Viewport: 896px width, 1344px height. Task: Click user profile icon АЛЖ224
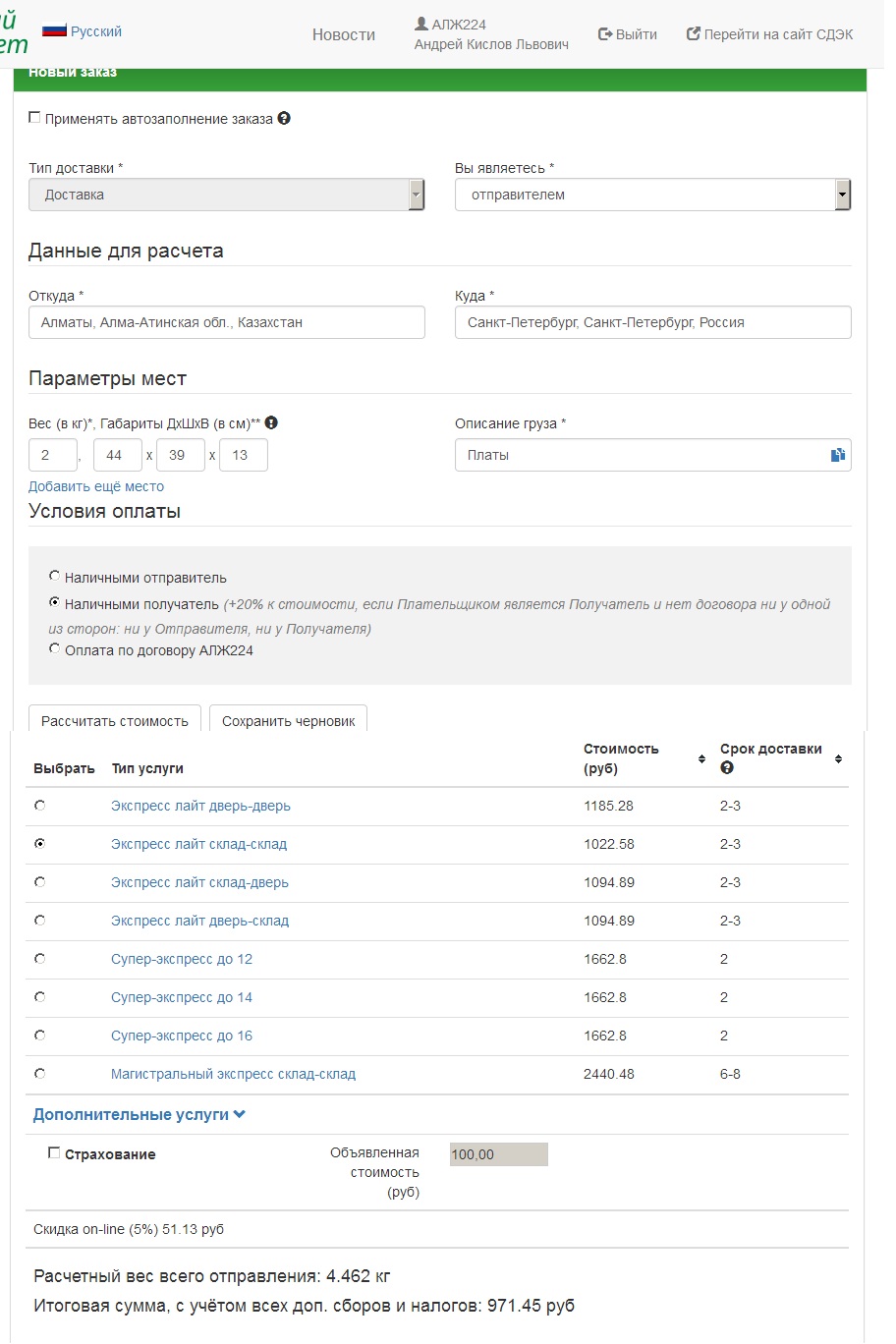click(421, 25)
